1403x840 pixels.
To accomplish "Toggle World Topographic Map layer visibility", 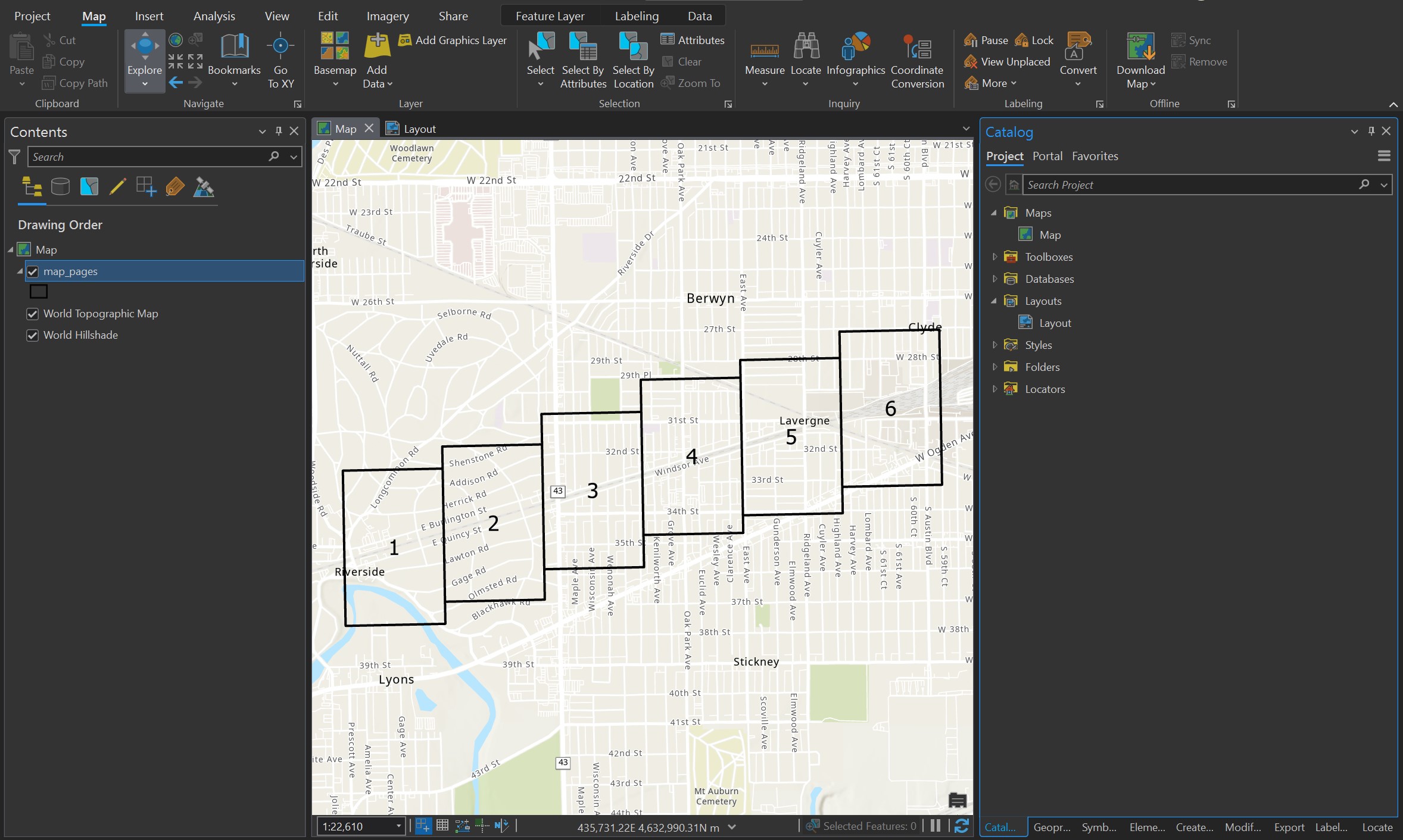I will pos(33,314).
